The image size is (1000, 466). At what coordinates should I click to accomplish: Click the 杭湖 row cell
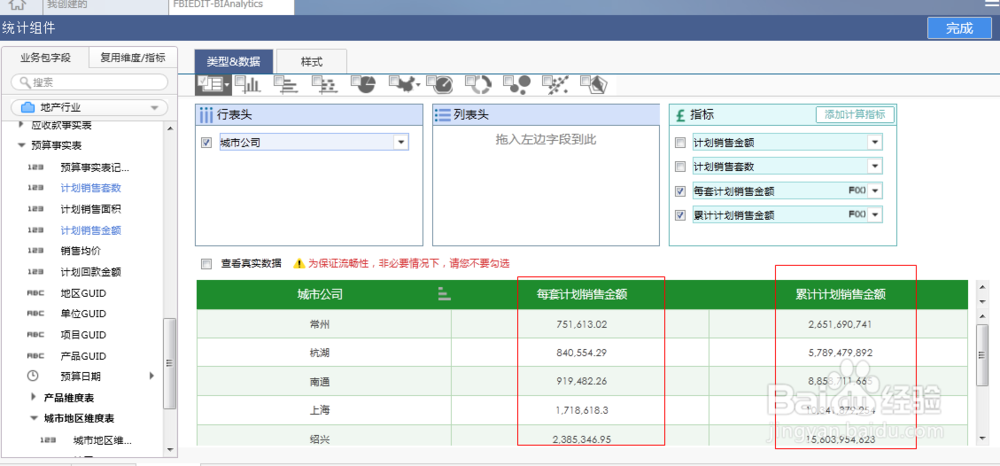[324, 353]
